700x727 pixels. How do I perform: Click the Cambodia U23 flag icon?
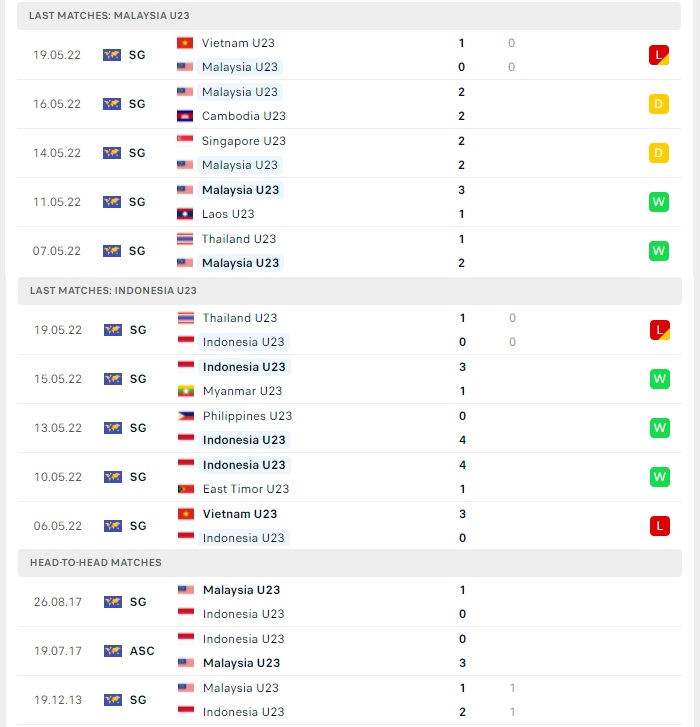coord(185,116)
